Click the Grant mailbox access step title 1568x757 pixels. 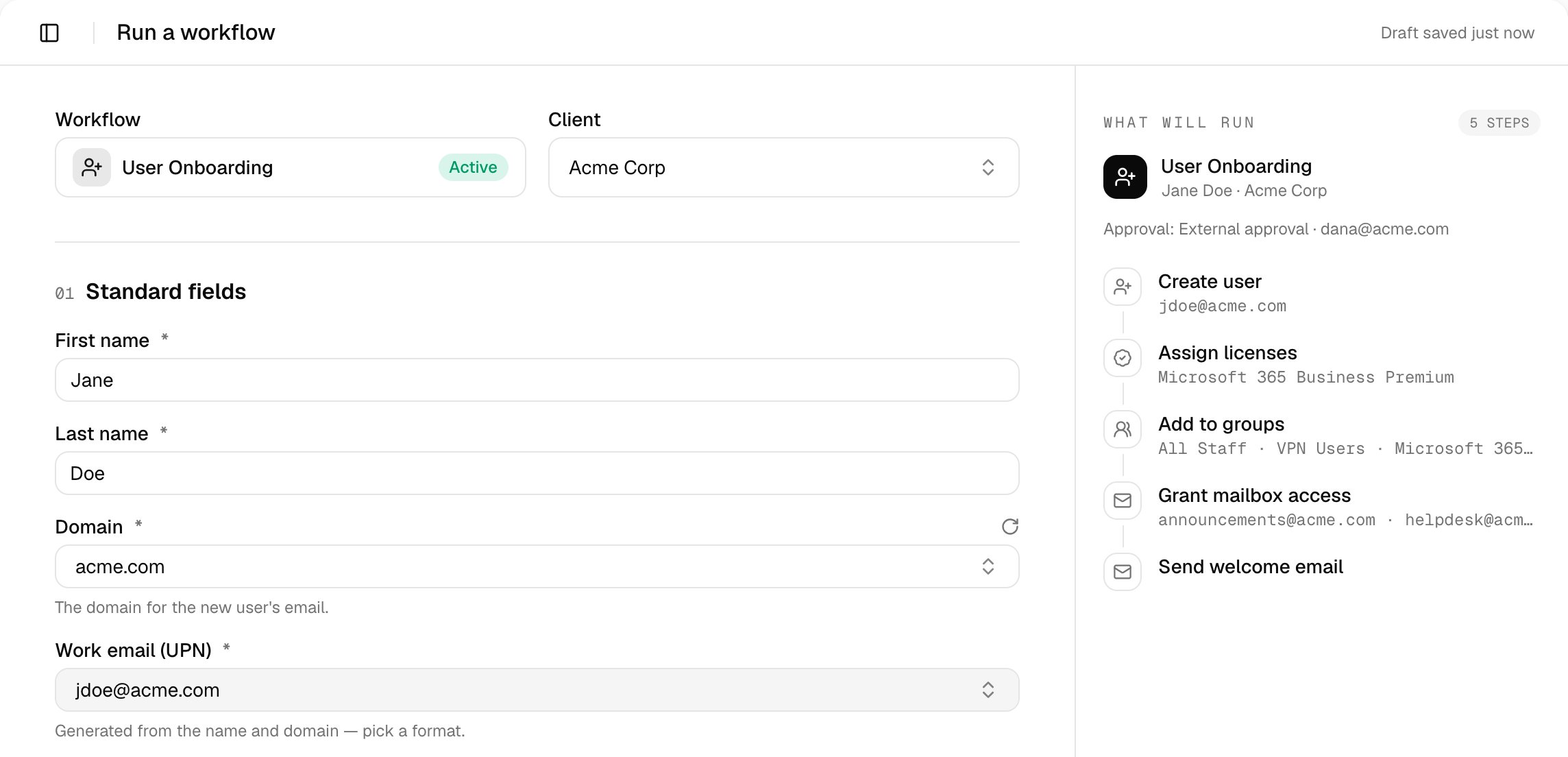[1254, 496]
